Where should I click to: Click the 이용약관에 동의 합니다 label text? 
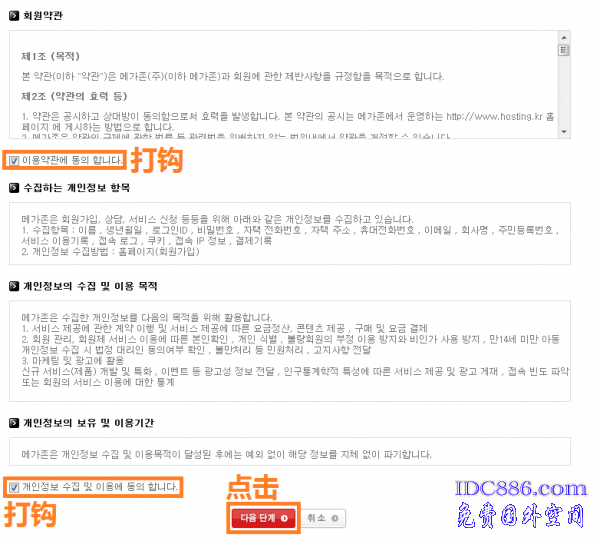click(x=72, y=160)
